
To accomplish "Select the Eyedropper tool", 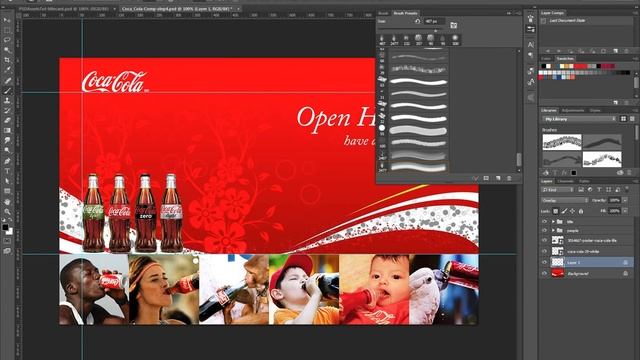I will (x=7, y=70).
